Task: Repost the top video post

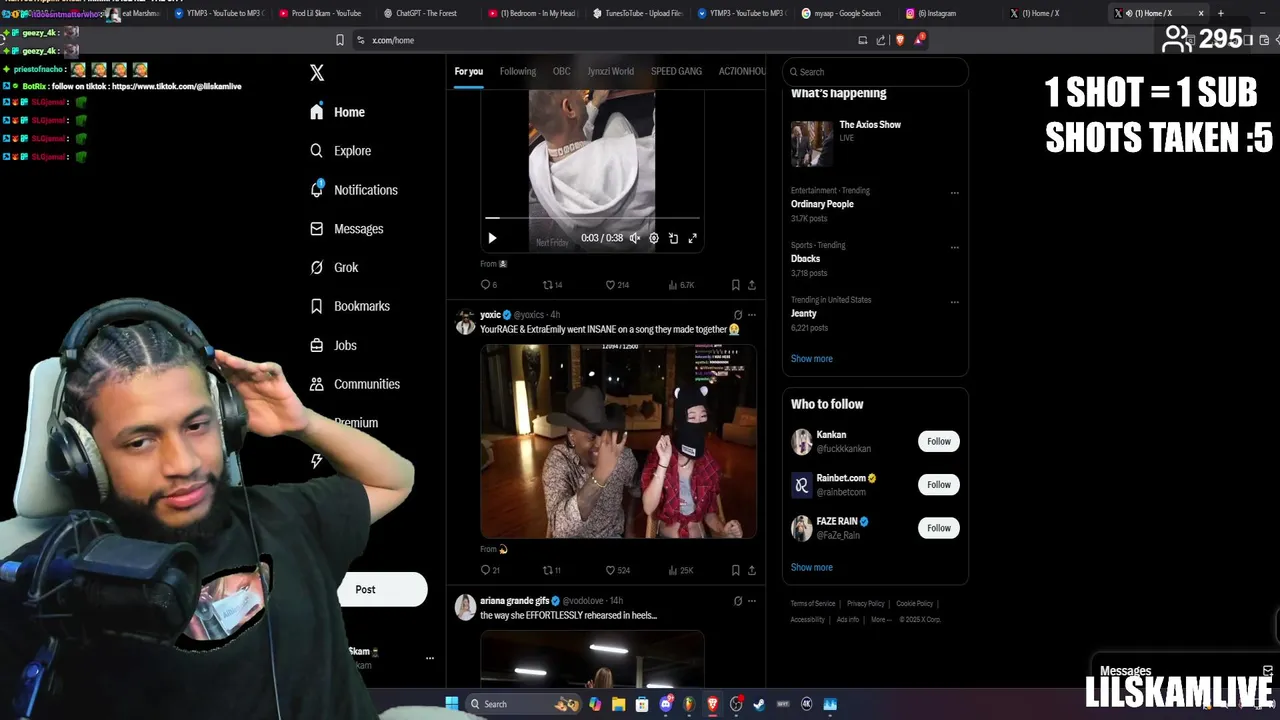Action: point(552,285)
